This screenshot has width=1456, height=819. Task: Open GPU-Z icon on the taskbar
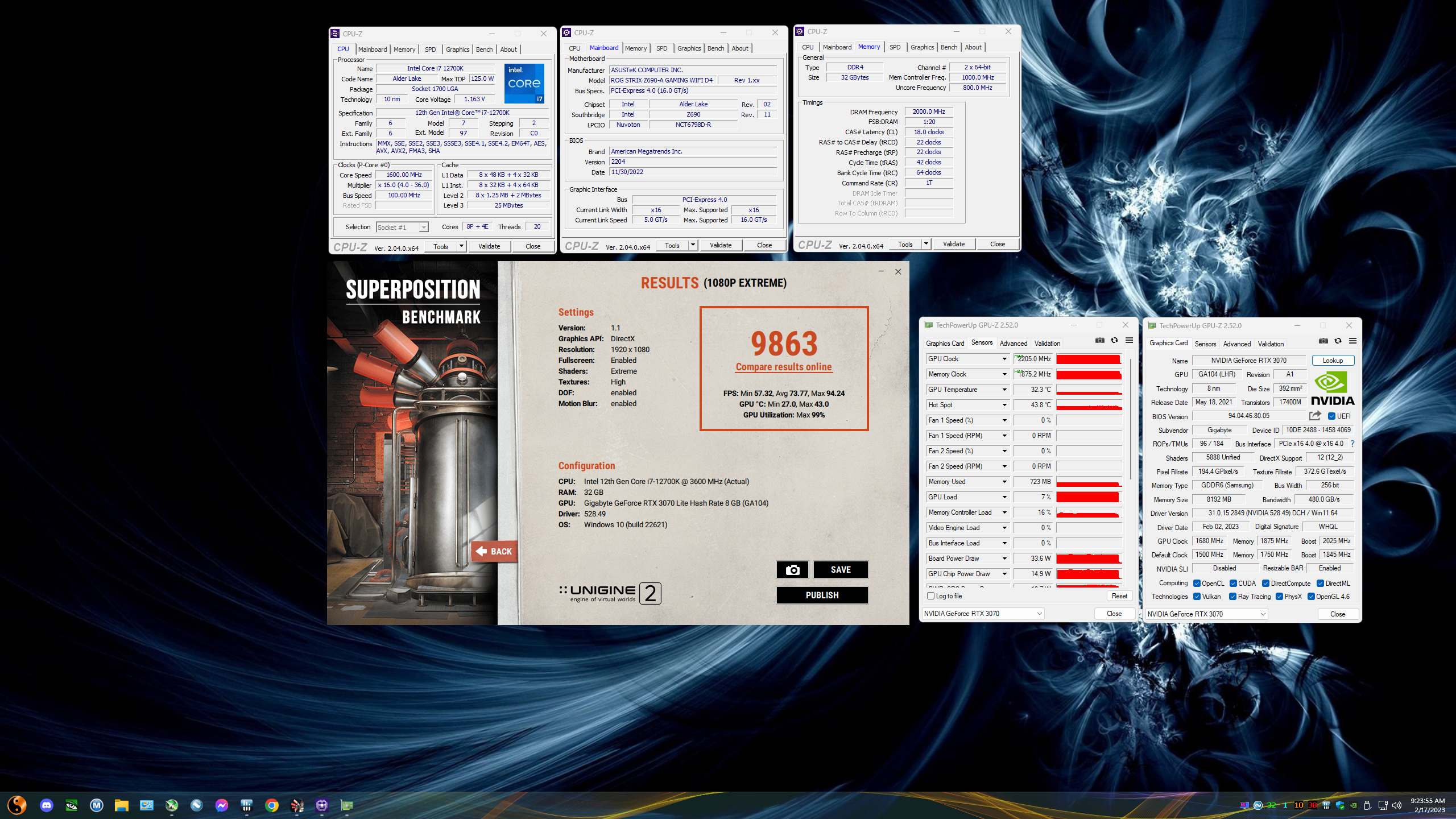coord(347,805)
